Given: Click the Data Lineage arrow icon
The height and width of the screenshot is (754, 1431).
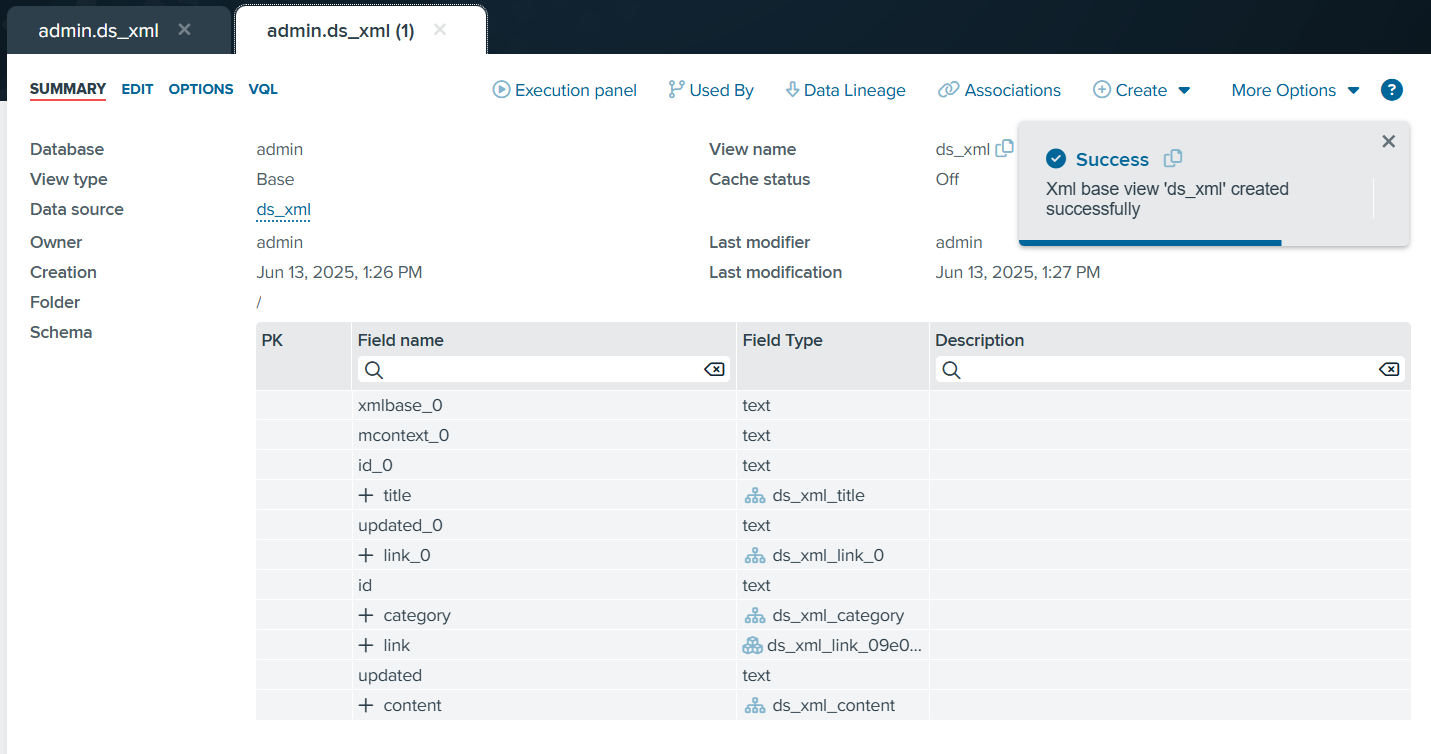Looking at the screenshot, I should click(793, 90).
